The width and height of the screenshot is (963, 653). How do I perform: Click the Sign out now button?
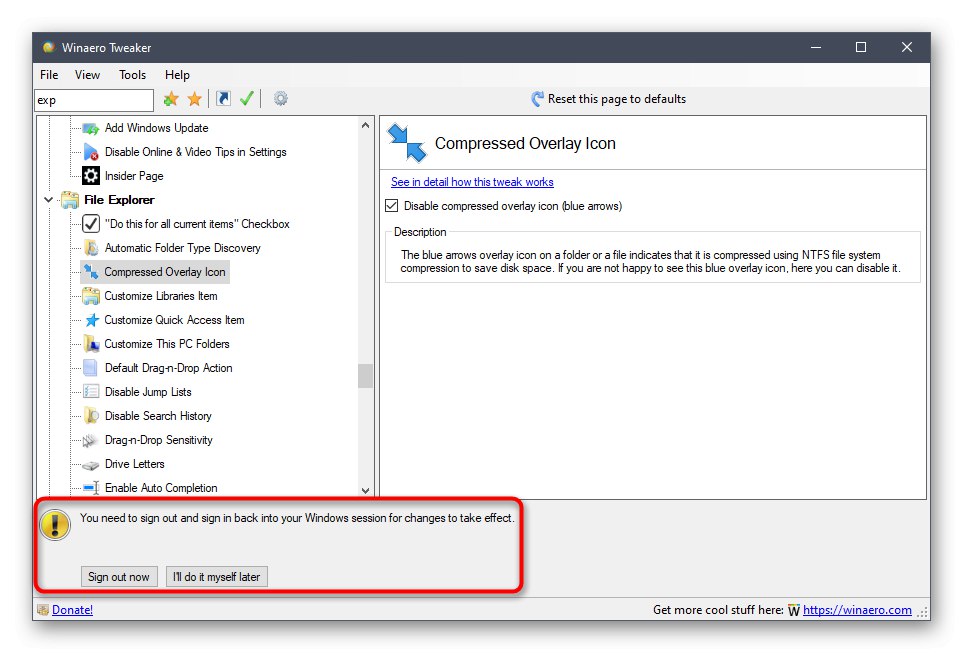coord(119,577)
